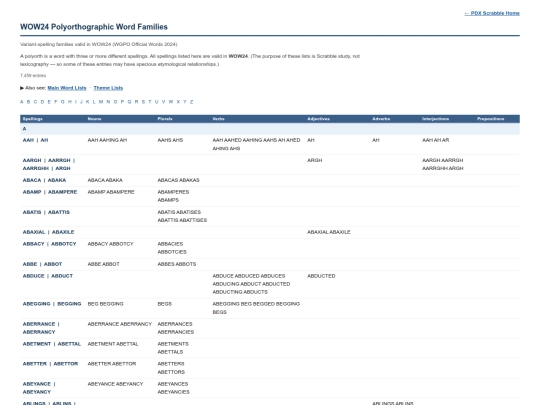Click 'ABBE ABBOT' in the Nouns column
The height and width of the screenshot is (405, 540).
pos(104,264)
